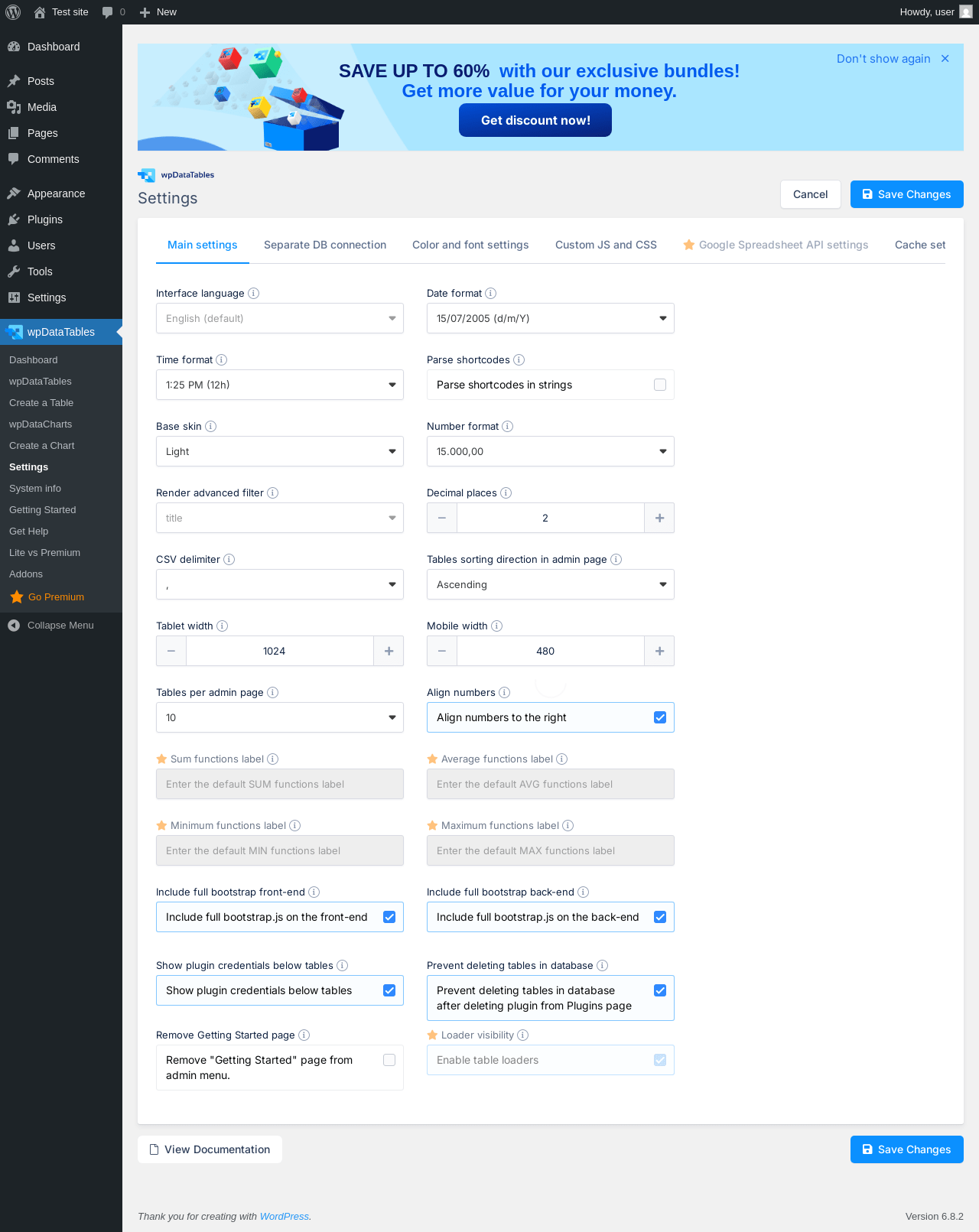
Task: Click info icon next to Interface language
Action: click(x=254, y=294)
